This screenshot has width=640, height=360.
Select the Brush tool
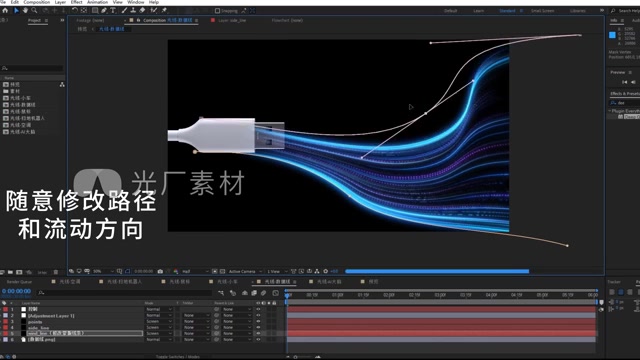coord(124,10)
